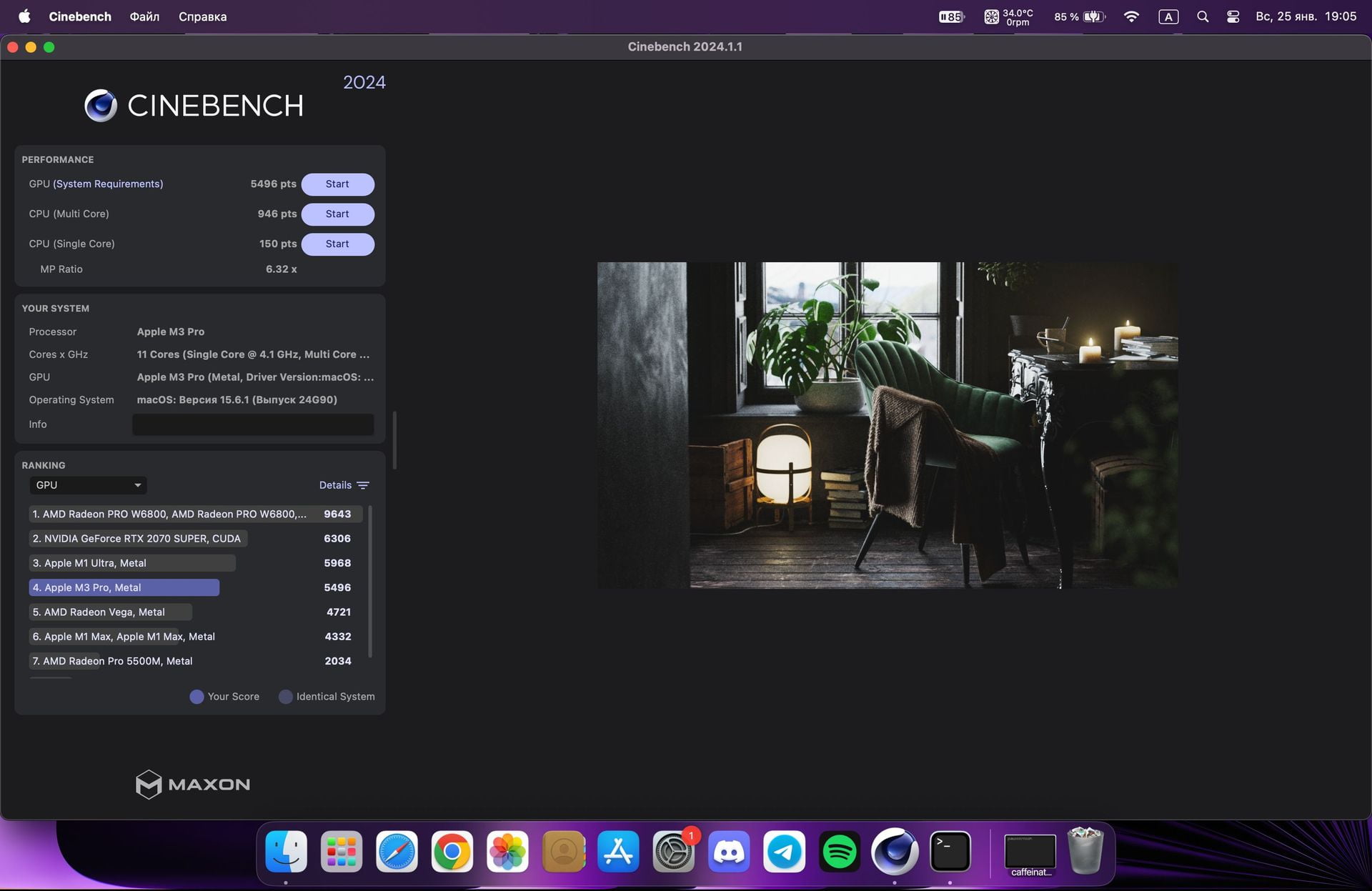The width and height of the screenshot is (1372, 891).
Task: Select the Apple M1 Ultra, Metal row
Action: (196, 563)
